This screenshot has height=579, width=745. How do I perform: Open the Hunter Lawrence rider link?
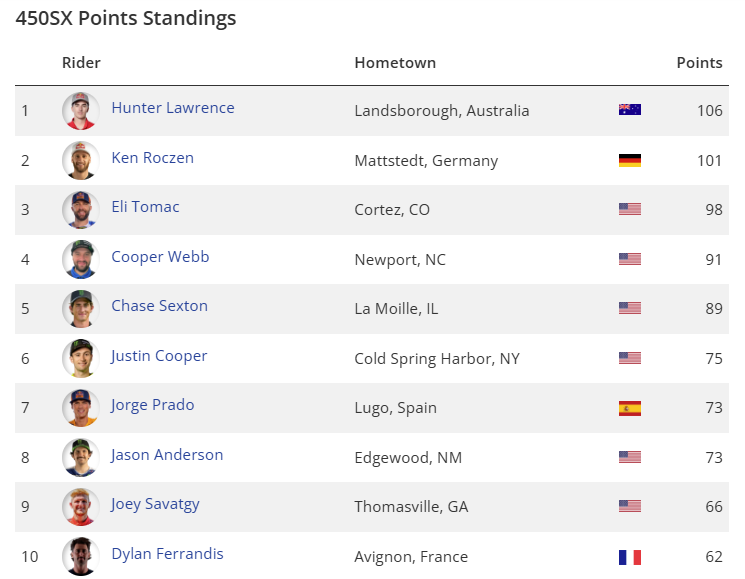(x=173, y=108)
